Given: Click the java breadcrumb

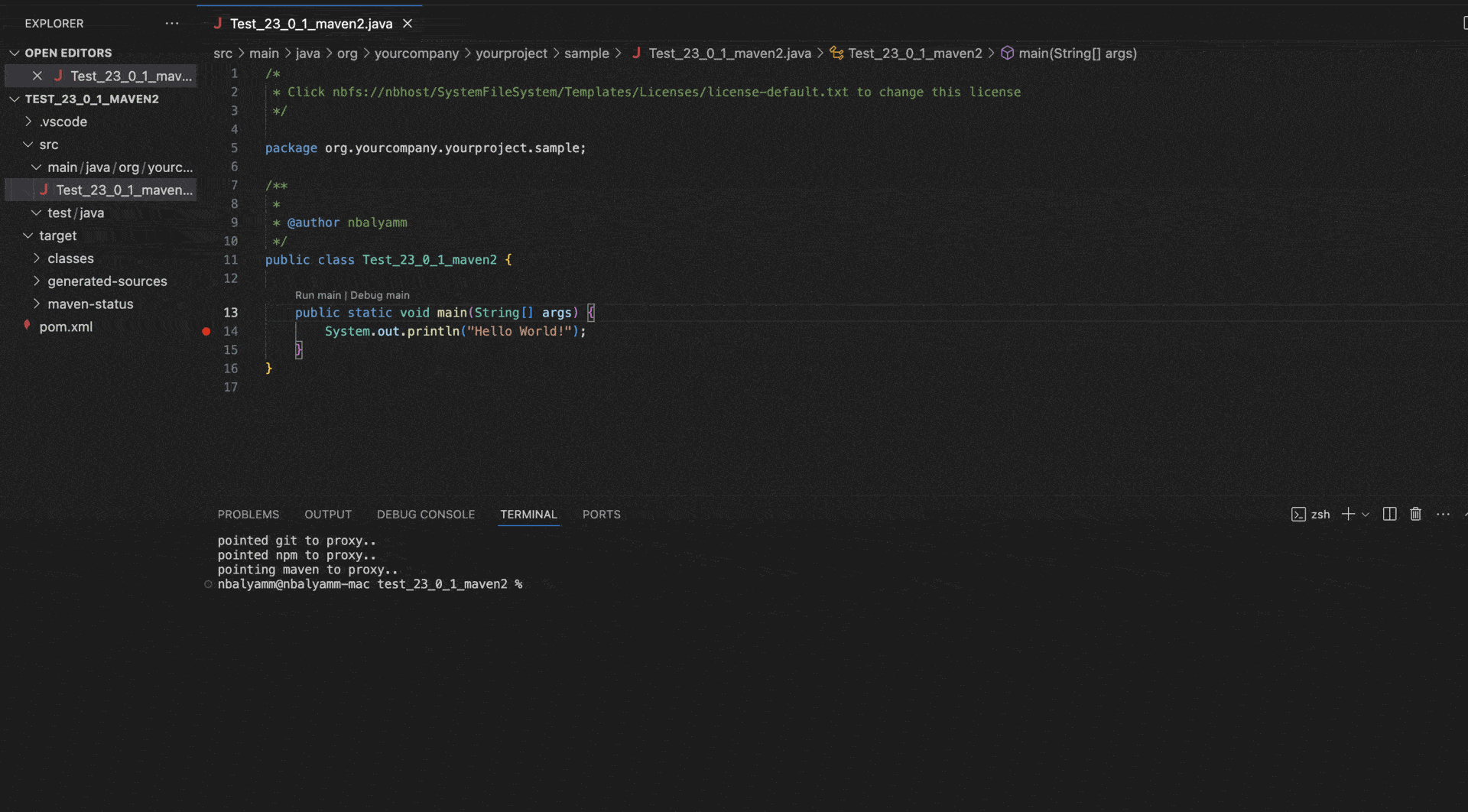Looking at the screenshot, I should [307, 53].
